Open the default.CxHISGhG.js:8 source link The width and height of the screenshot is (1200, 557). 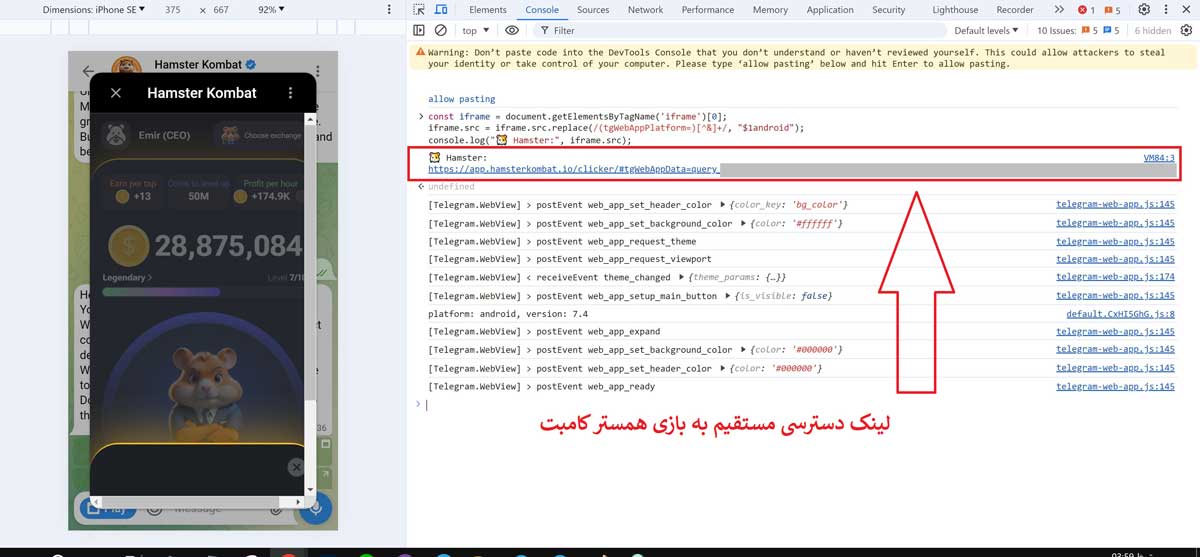(x=1120, y=313)
